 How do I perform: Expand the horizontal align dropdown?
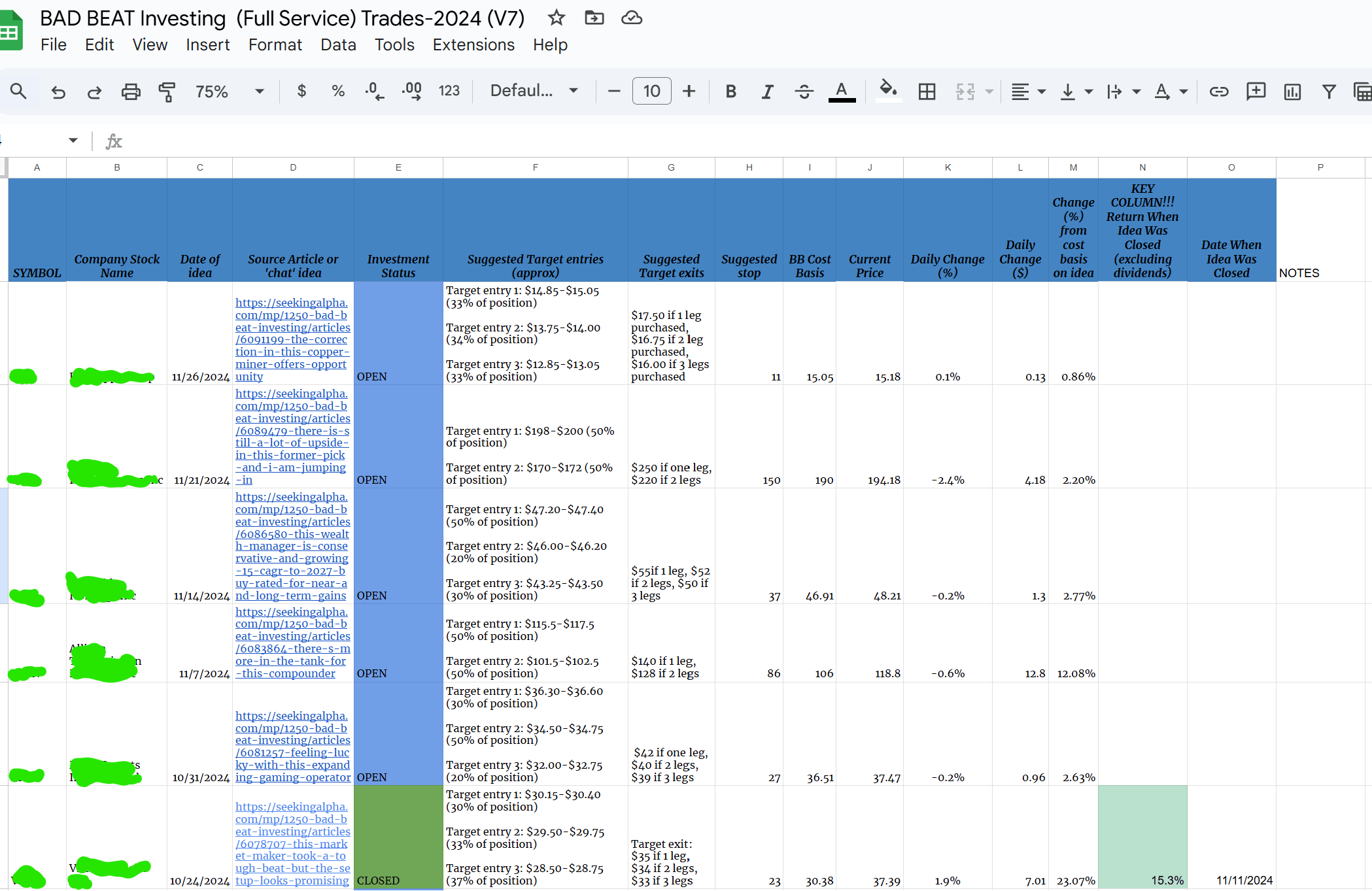[x=1029, y=92]
